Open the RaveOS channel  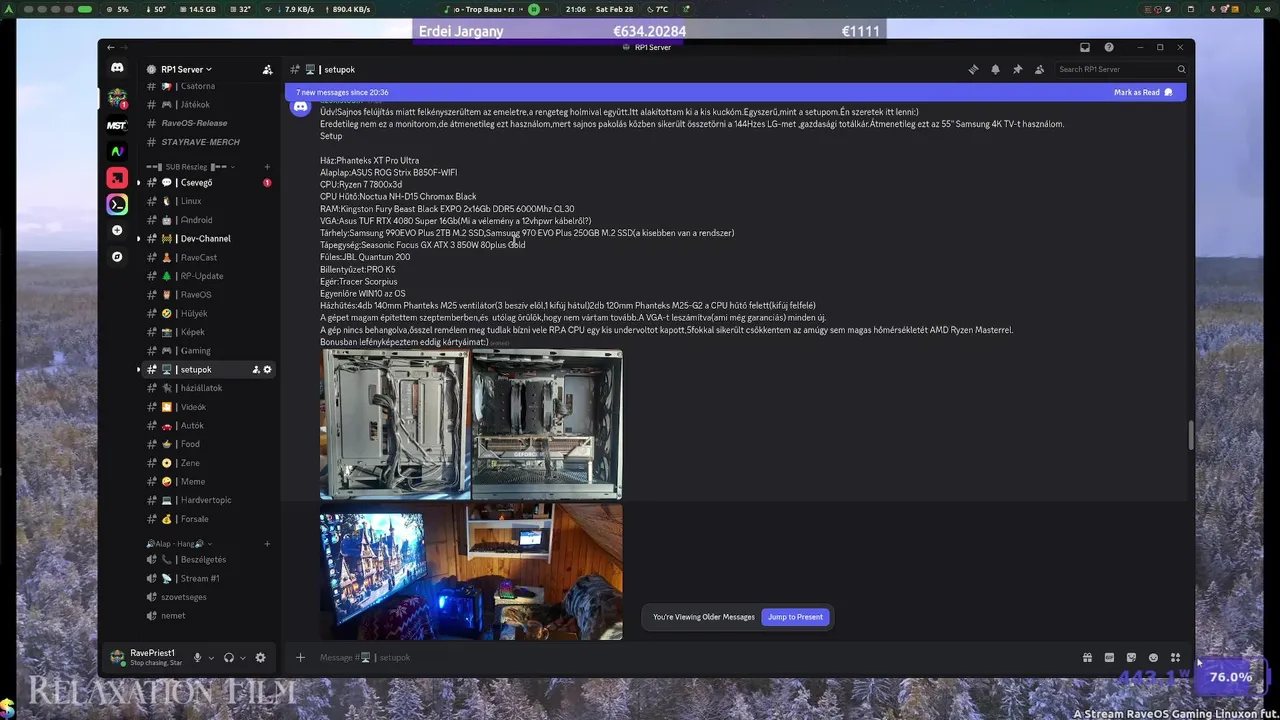pyautogui.click(x=208, y=295)
